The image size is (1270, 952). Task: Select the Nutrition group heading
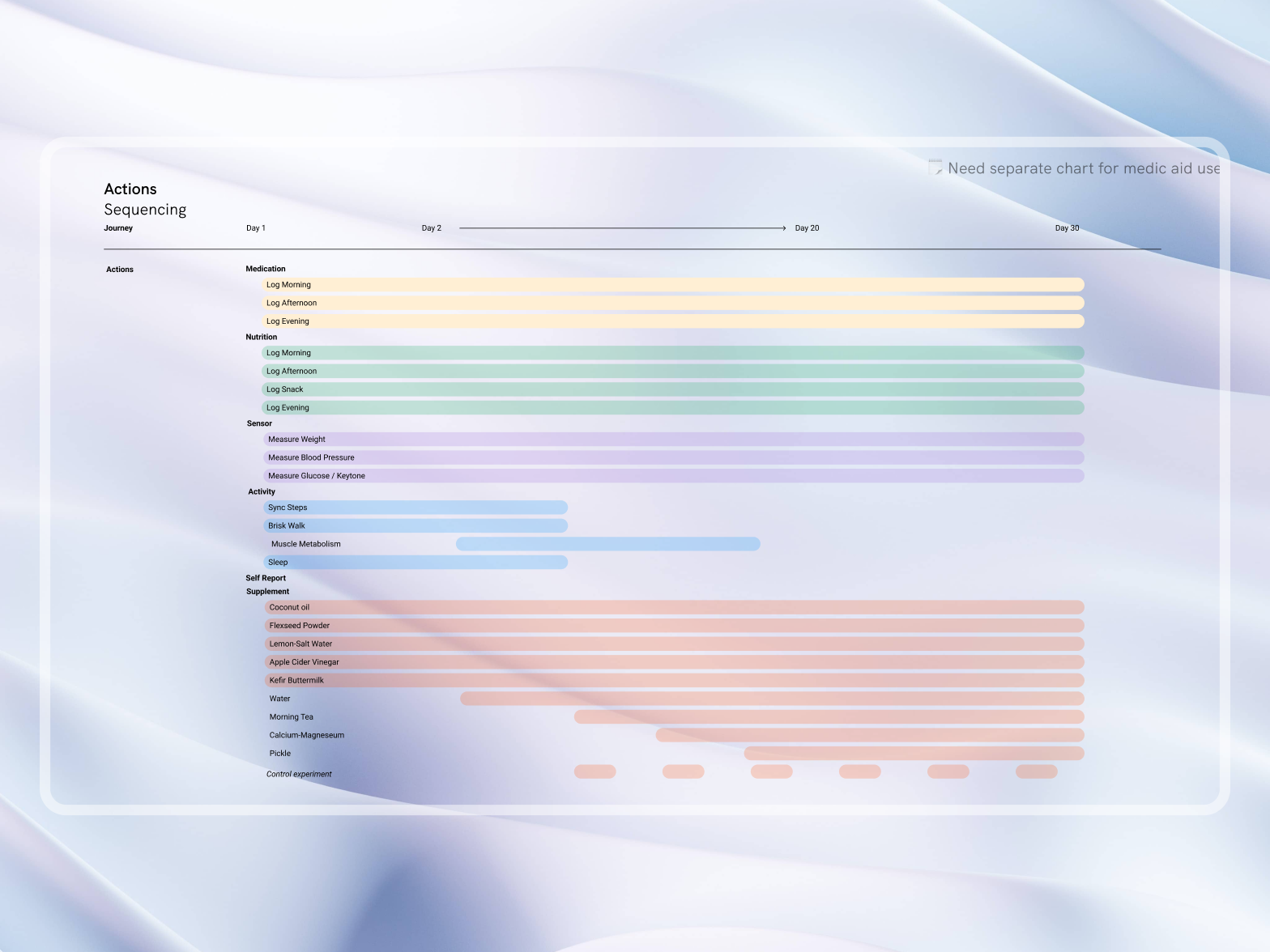point(262,337)
